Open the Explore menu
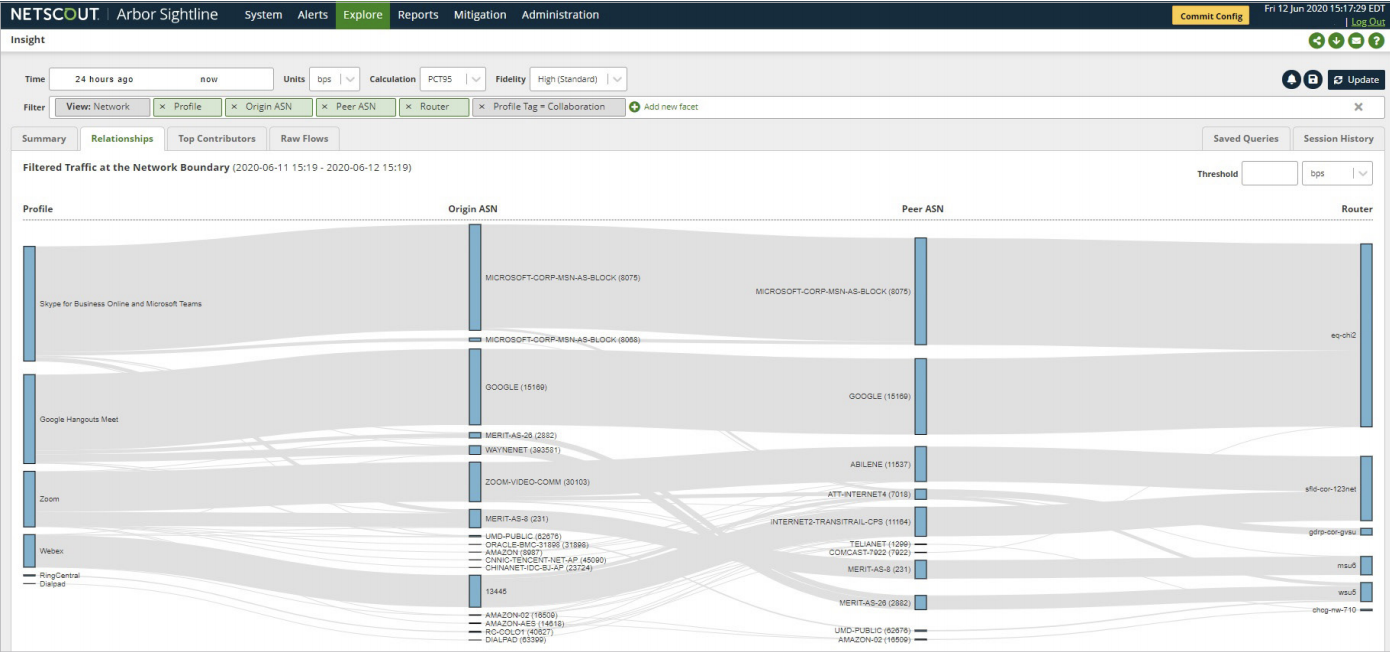1390x652 pixels. click(x=362, y=15)
